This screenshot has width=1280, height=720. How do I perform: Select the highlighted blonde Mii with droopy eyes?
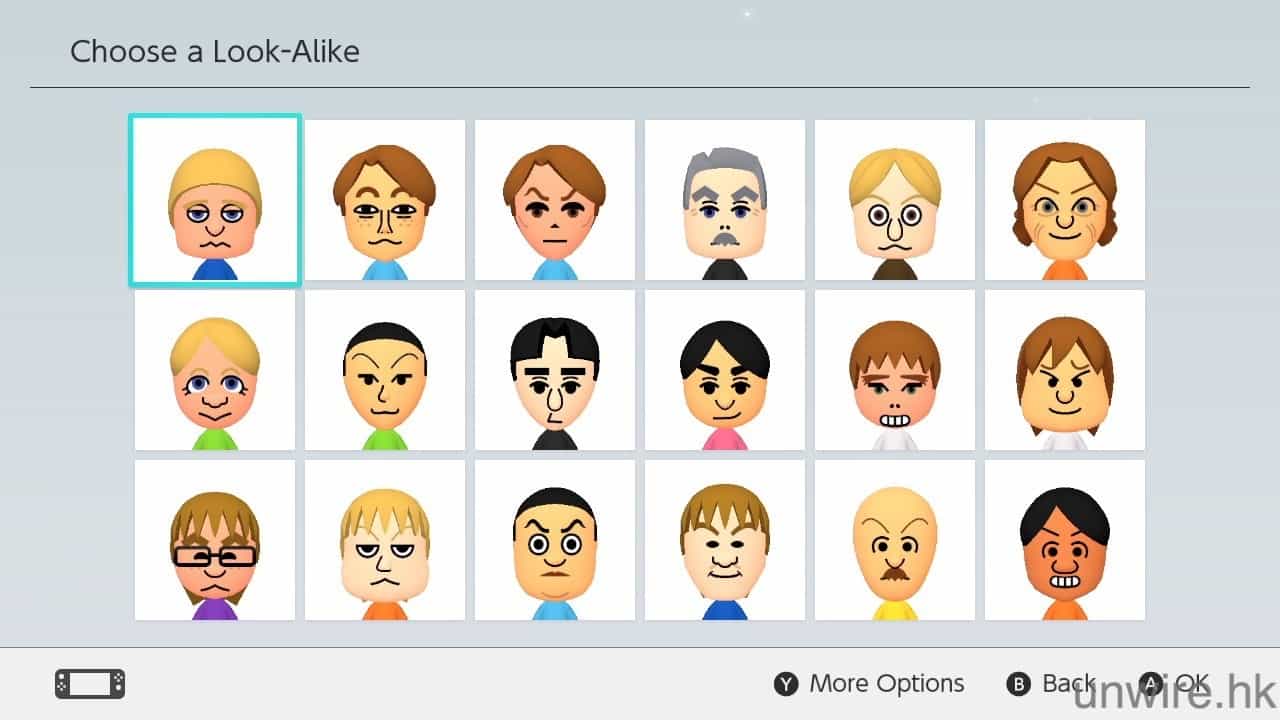[x=215, y=200]
